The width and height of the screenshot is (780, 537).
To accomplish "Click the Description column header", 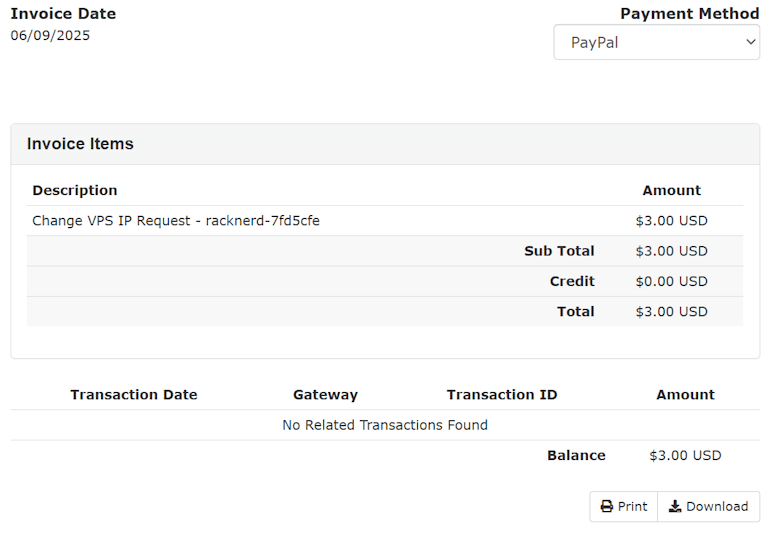I will coord(75,190).
